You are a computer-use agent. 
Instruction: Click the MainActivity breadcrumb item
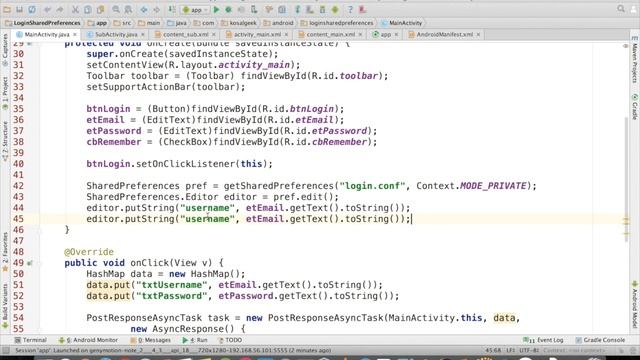pos(402,23)
